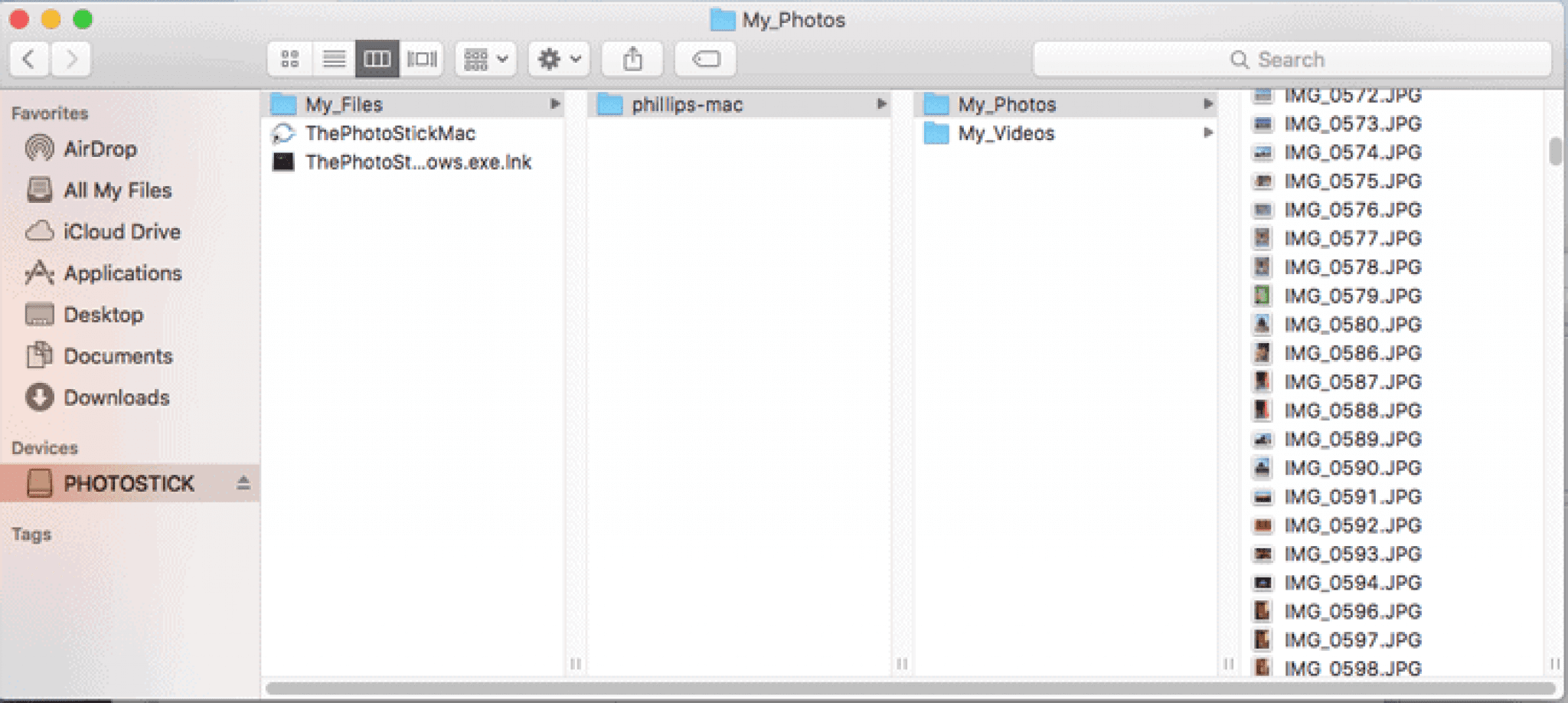The image size is (1568, 703).
Task: Click the Share toolbar button
Action: 632,59
